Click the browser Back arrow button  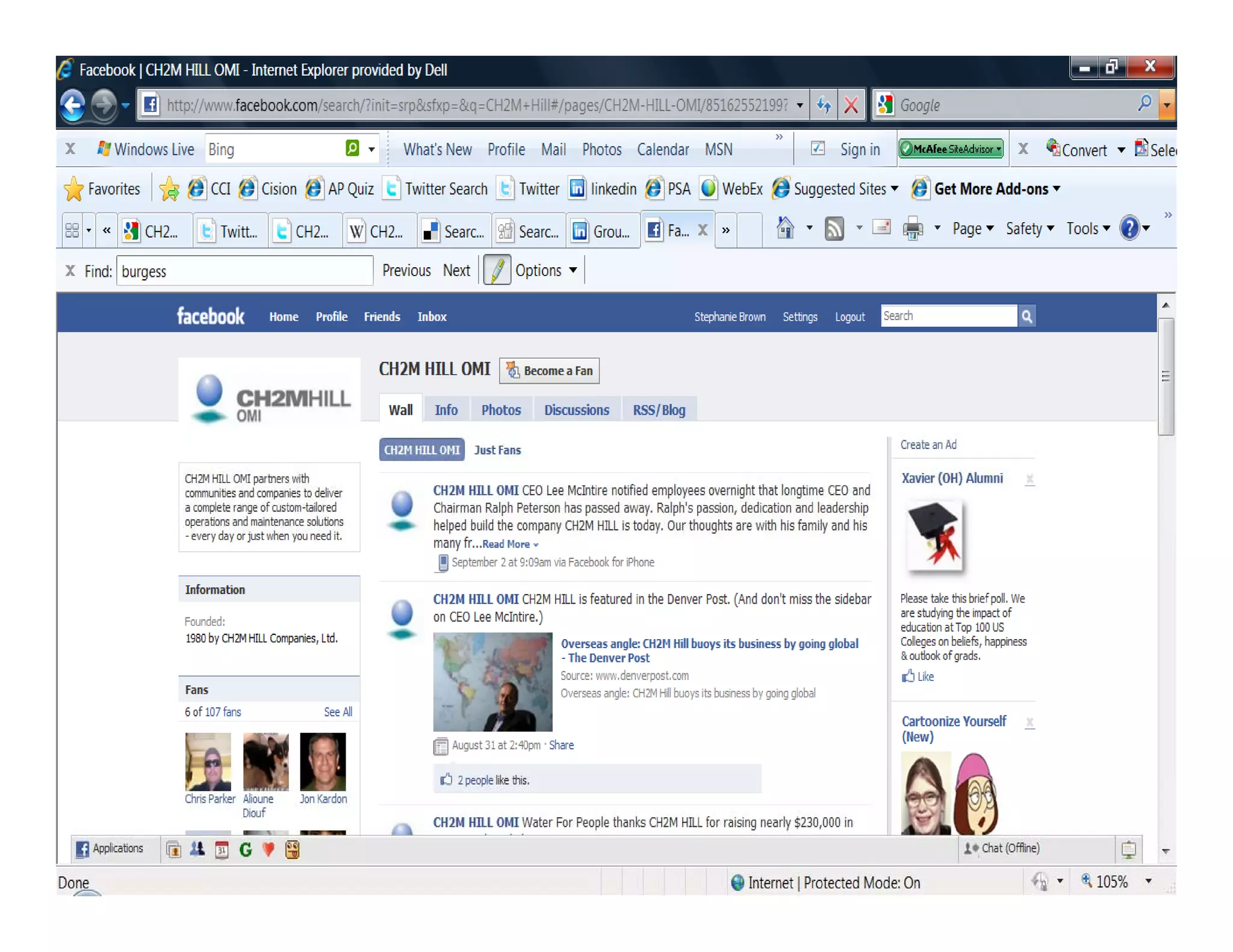tap(73, 105)
